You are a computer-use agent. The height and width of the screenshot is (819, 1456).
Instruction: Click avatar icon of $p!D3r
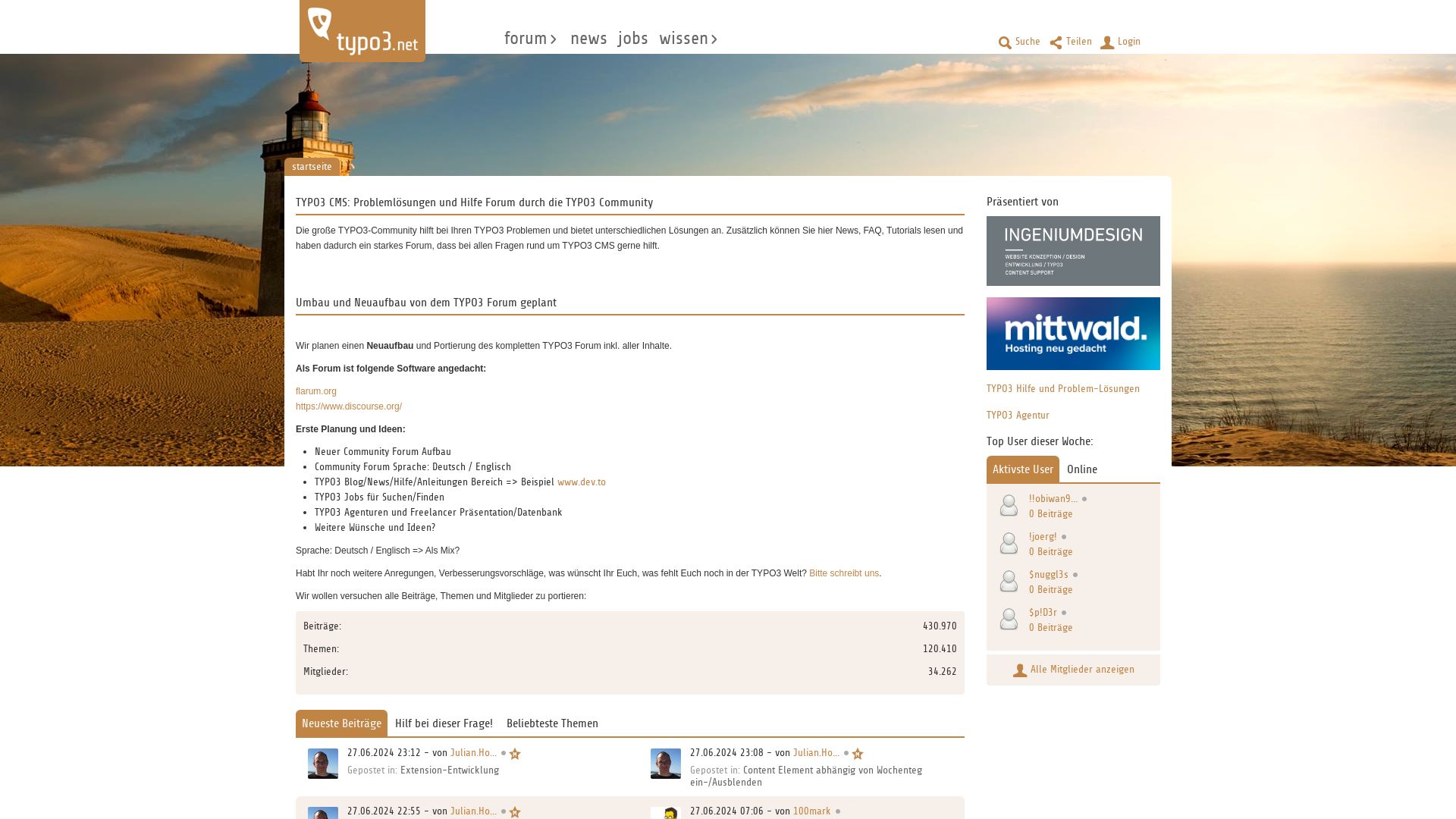[x=1009, y=619]
